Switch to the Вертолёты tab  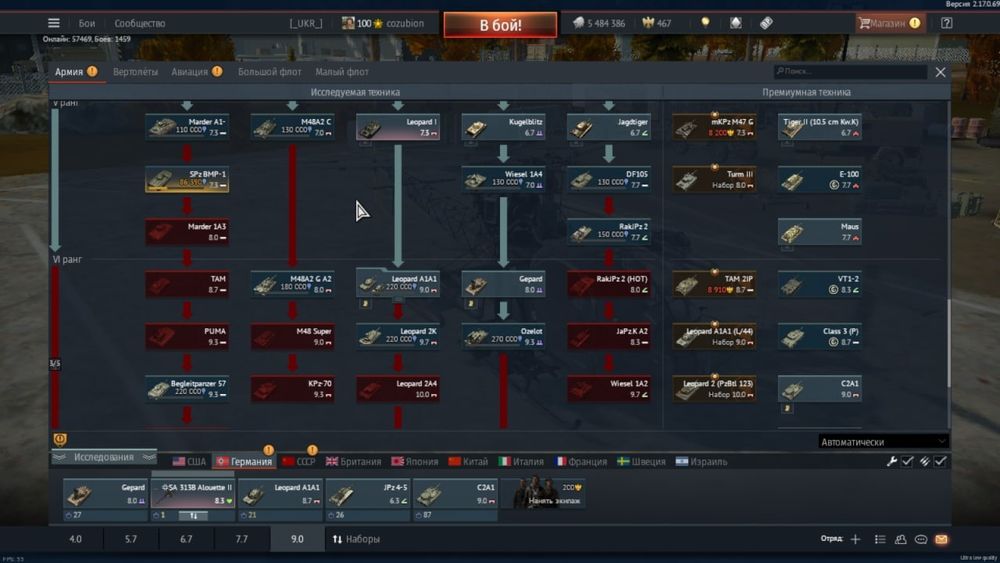tap(135, 72)
